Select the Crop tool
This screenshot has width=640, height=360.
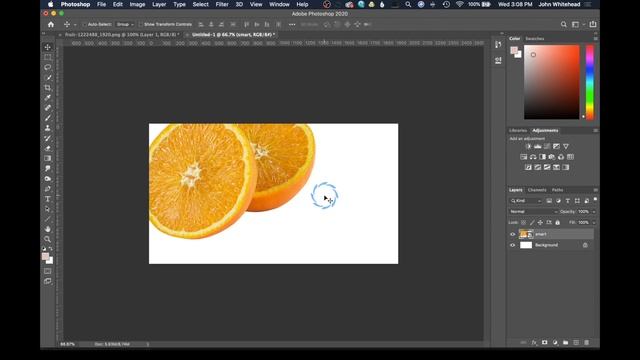[x=48, y=88]
